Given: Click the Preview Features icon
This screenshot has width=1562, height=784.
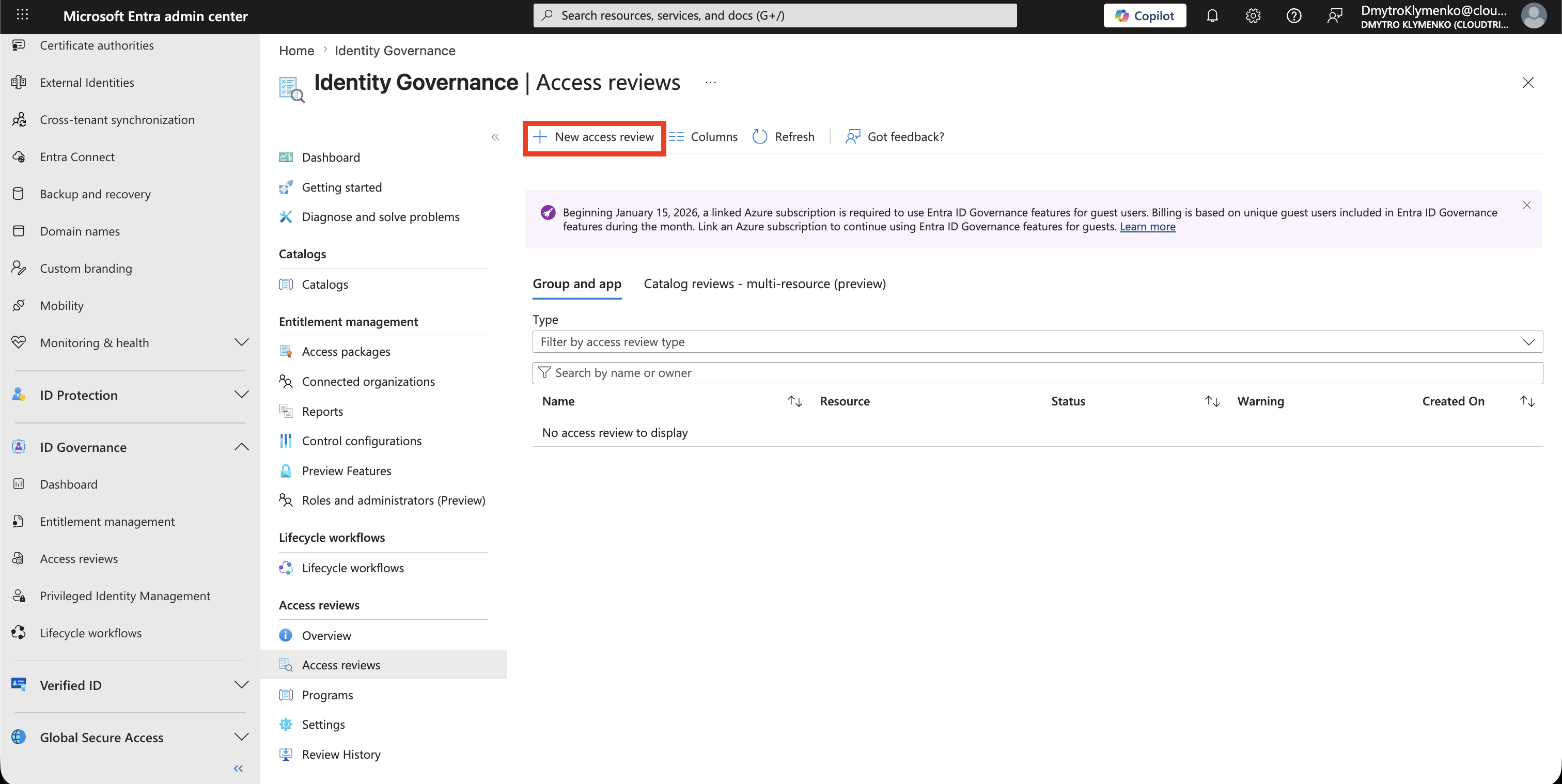Looking at the screenshot, I should point(286,471).
